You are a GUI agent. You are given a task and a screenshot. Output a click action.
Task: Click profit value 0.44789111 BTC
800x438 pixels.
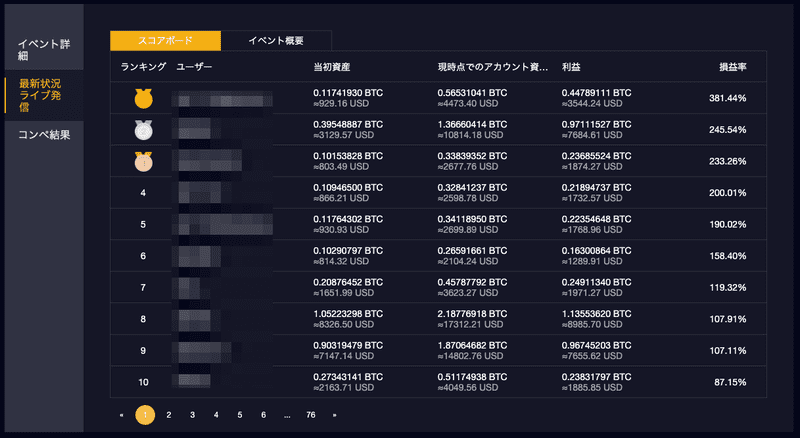coord(596,93)
